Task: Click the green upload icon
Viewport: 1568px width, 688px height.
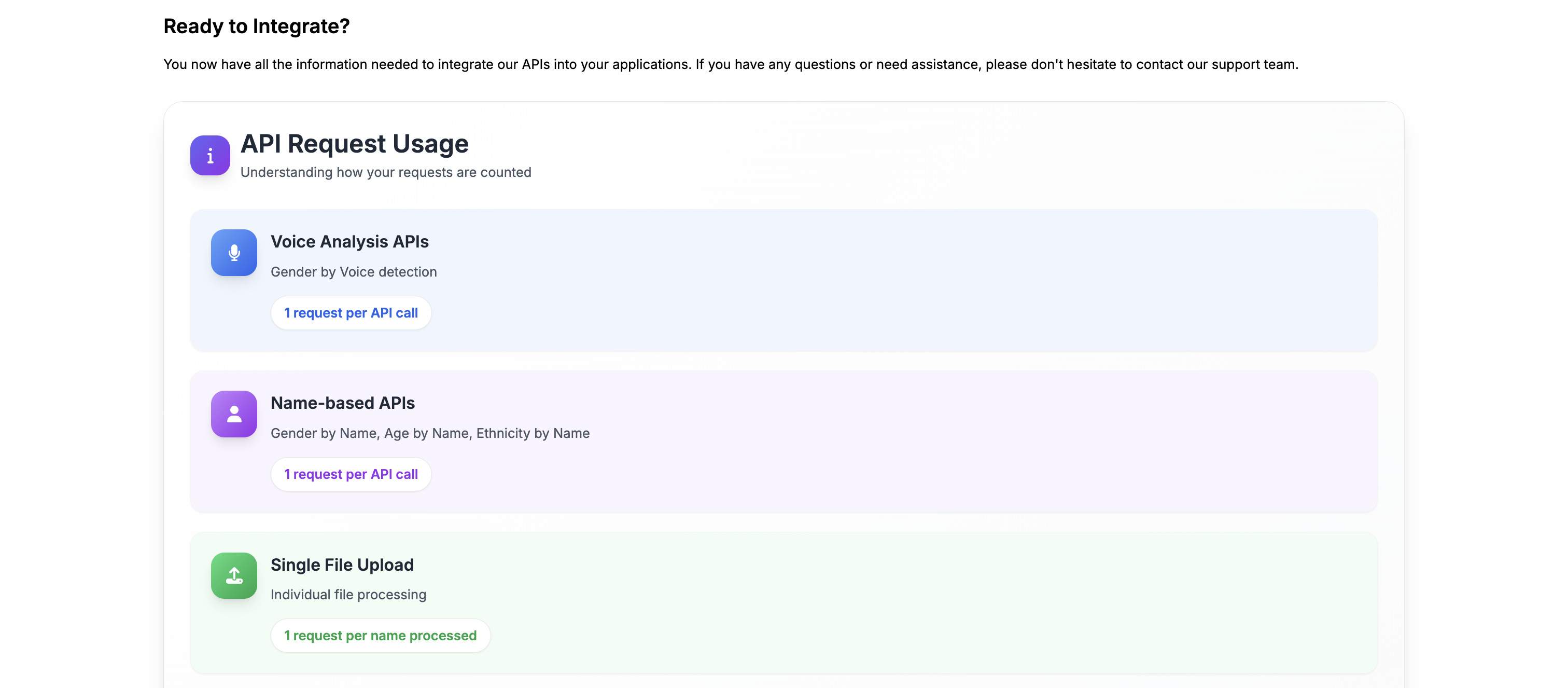Action: click(x=234, y=575)
